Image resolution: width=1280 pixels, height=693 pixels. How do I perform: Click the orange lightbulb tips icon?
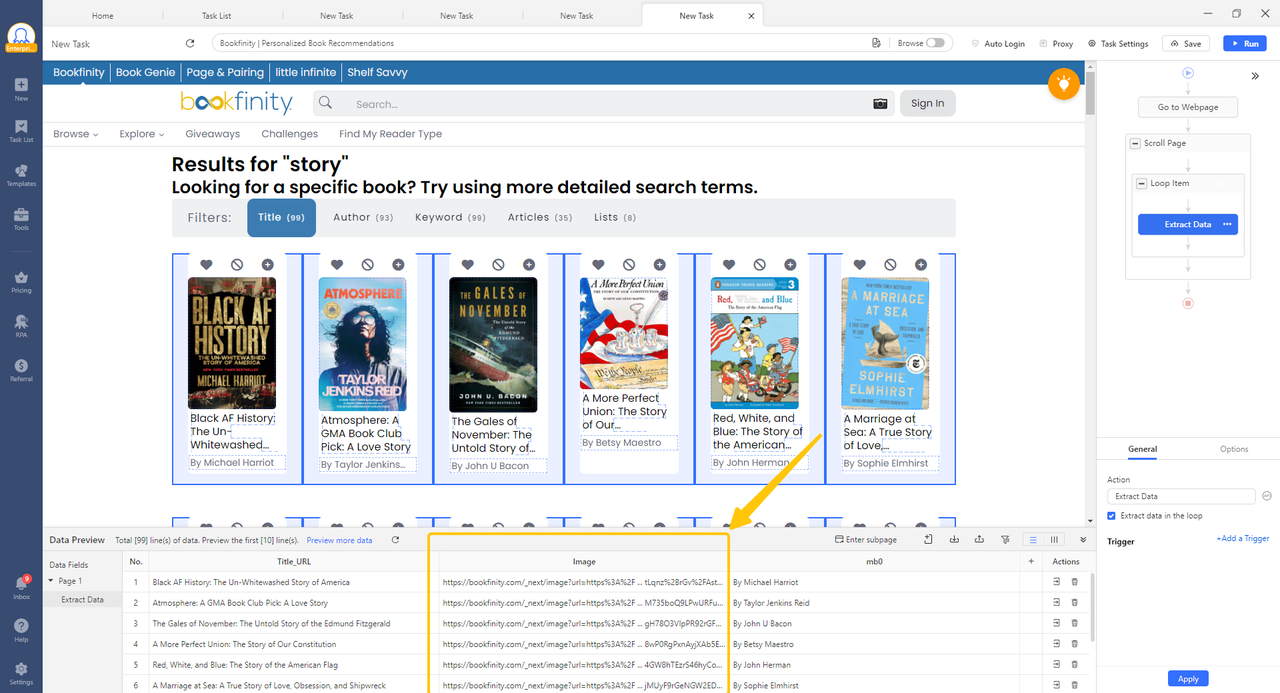tap(1064, 84)
